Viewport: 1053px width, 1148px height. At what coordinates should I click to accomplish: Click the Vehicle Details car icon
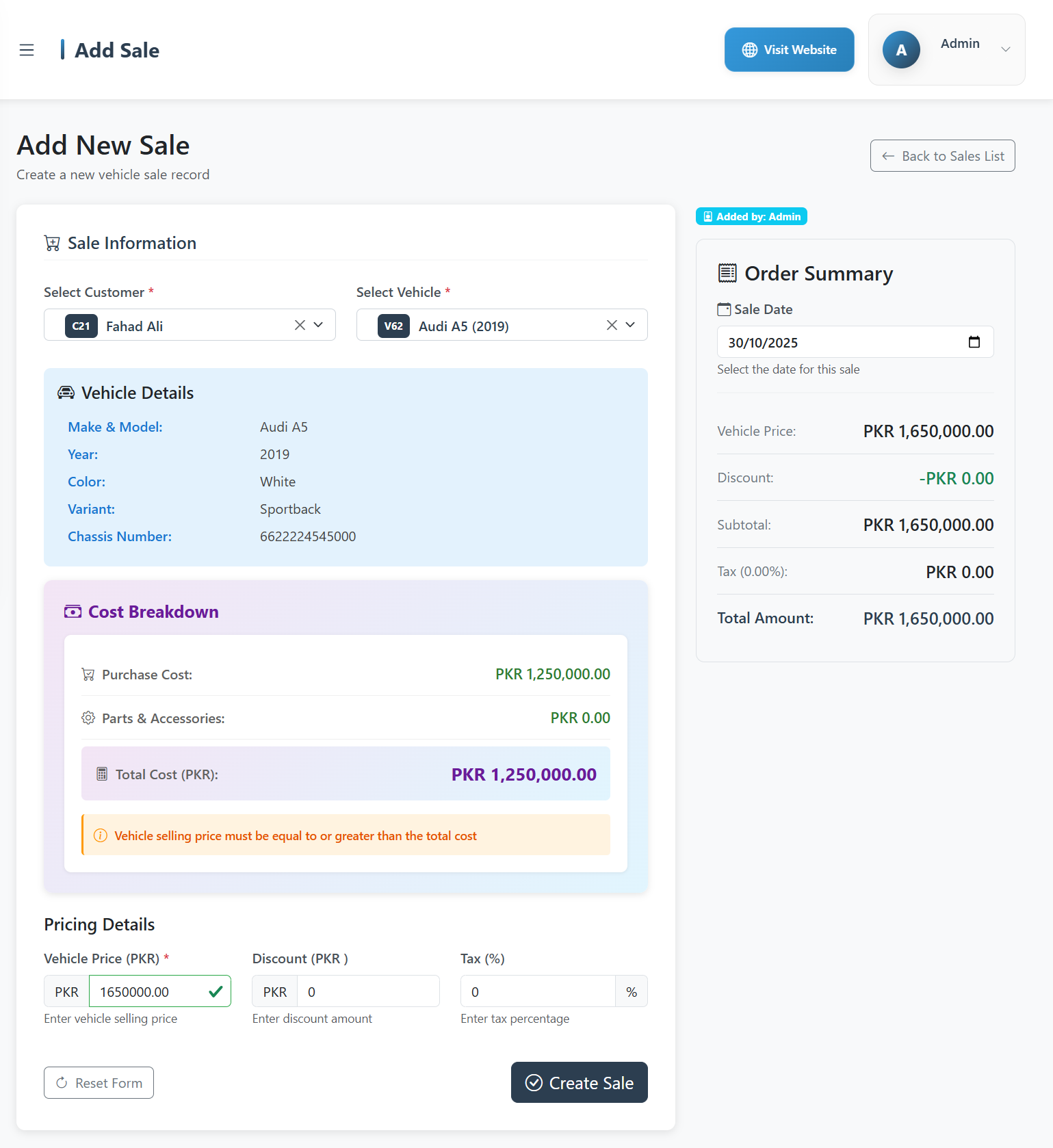(66, 393)
